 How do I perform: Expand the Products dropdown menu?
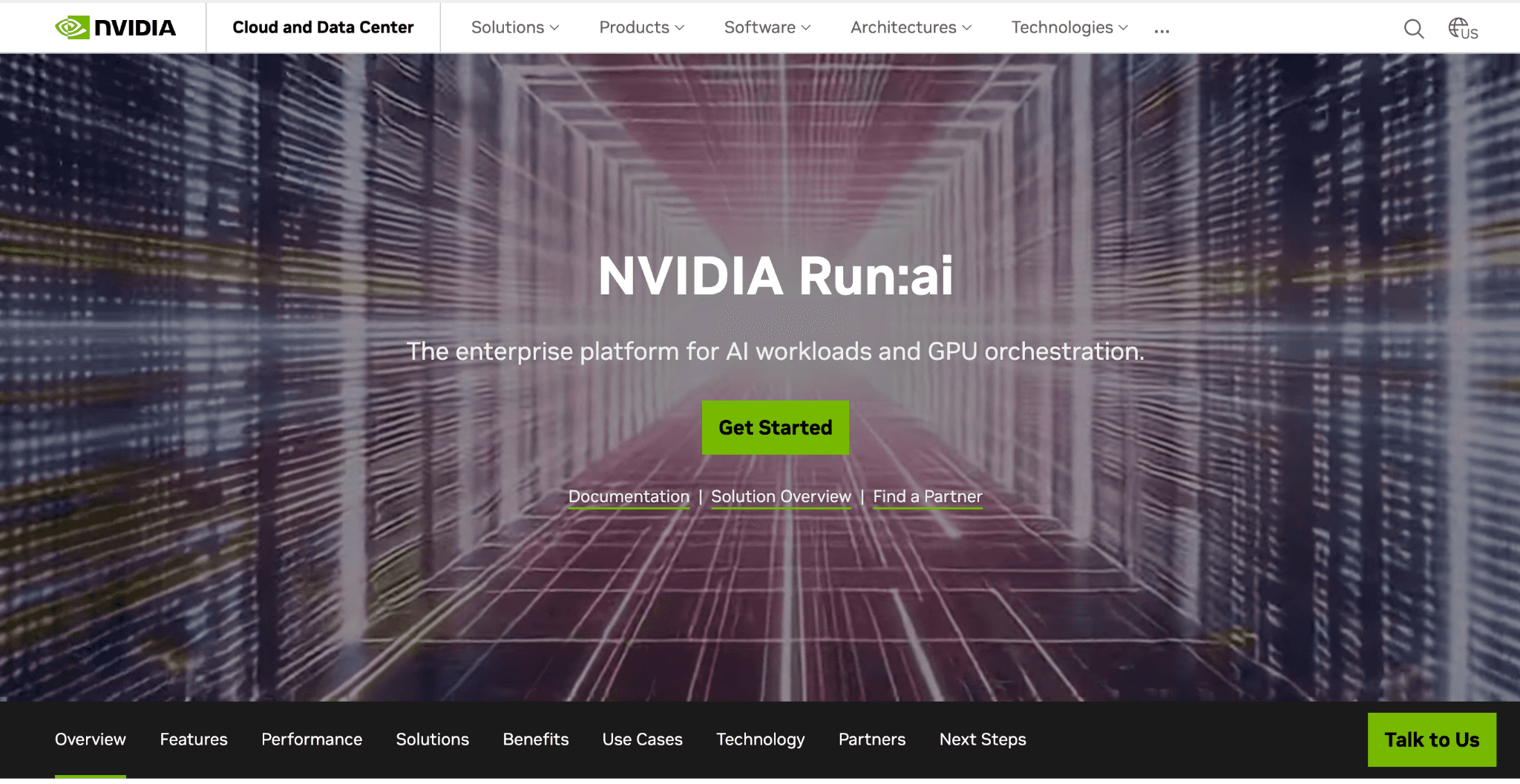click(641, 27)
